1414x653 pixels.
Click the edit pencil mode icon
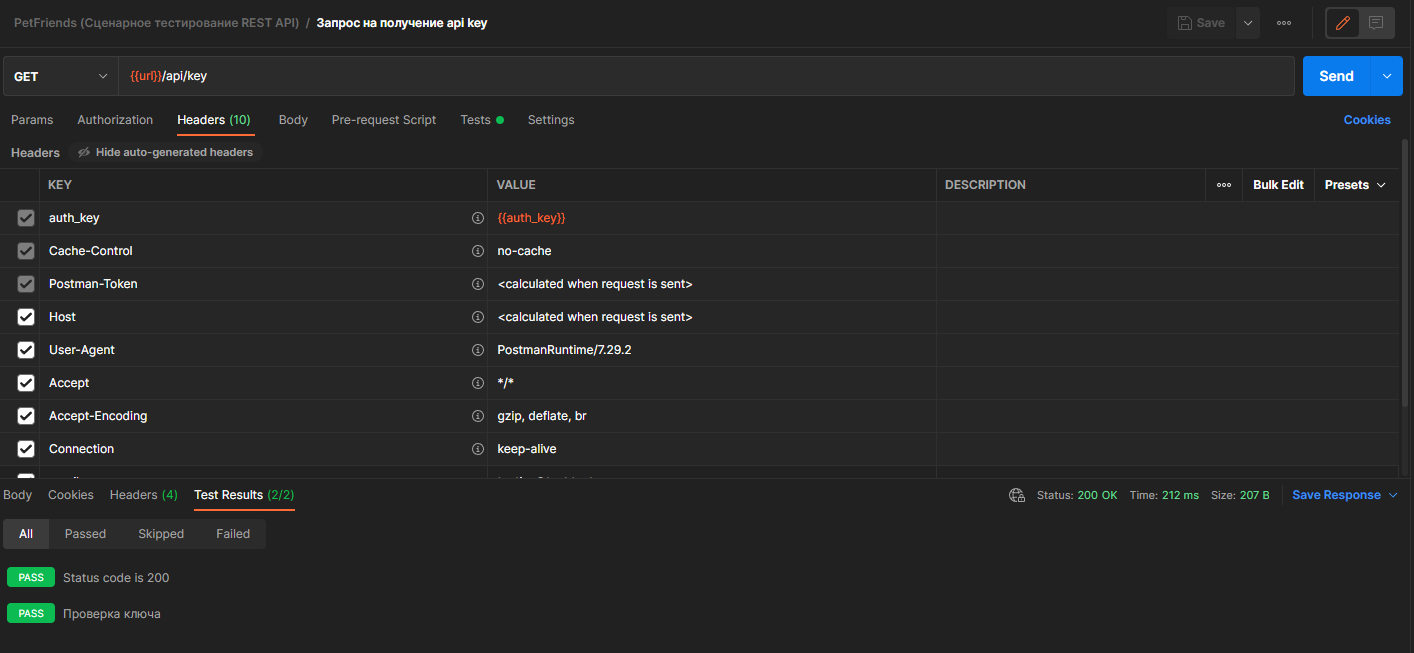[x=1343, y=22]
